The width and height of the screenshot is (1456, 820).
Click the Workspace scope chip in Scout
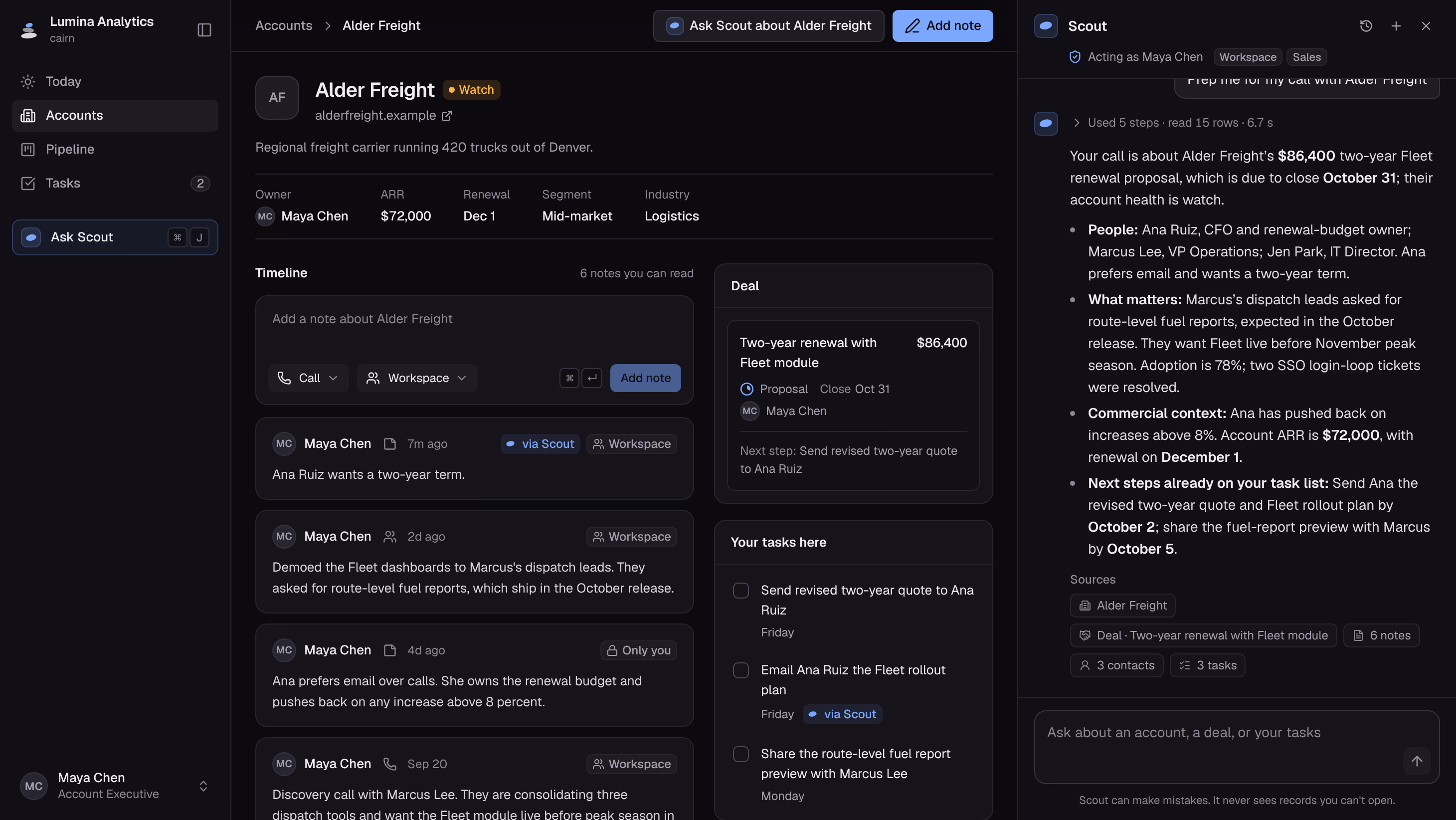1248,56
